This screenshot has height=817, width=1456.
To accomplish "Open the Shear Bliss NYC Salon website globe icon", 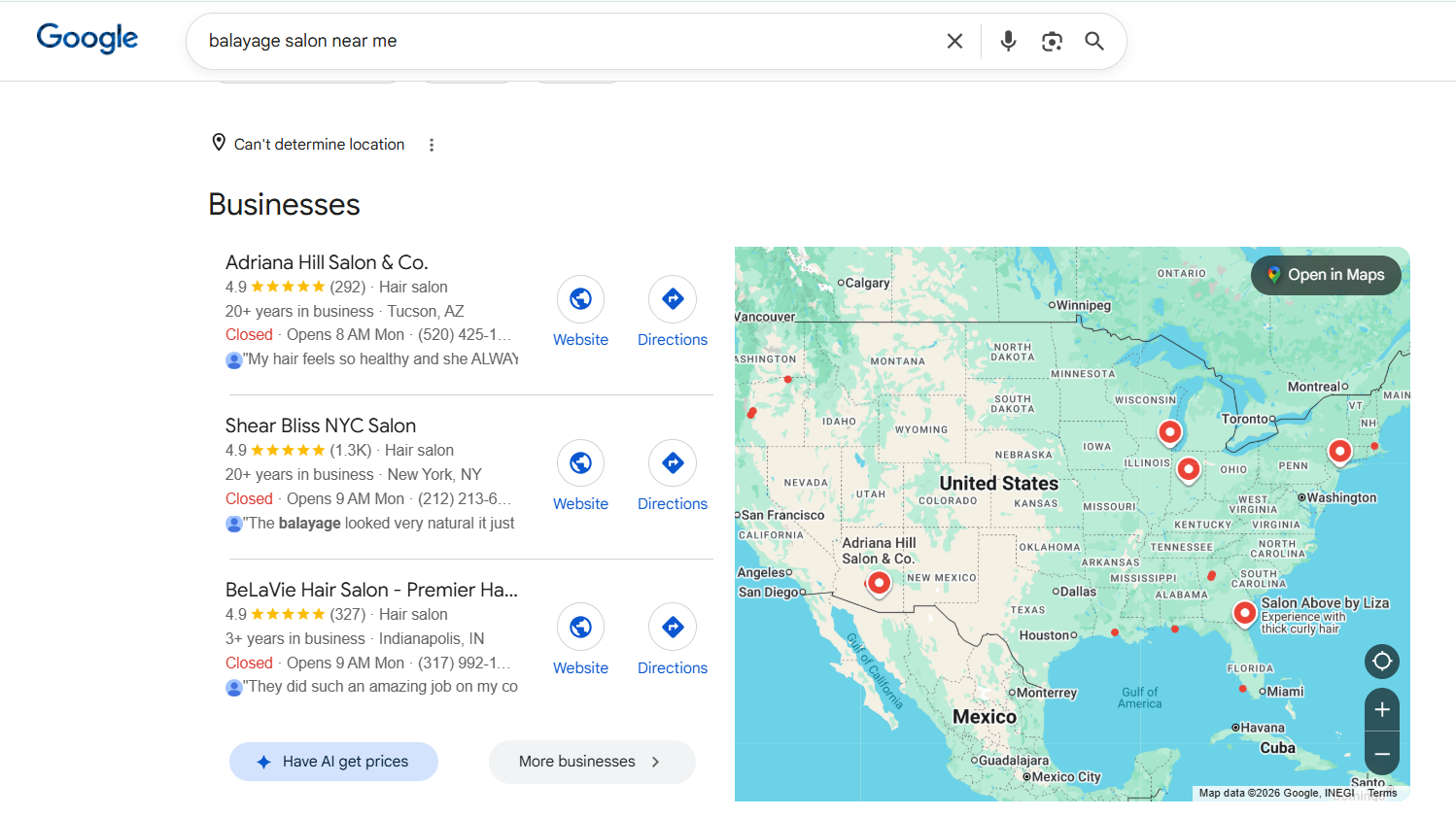I will coord(580,463).
